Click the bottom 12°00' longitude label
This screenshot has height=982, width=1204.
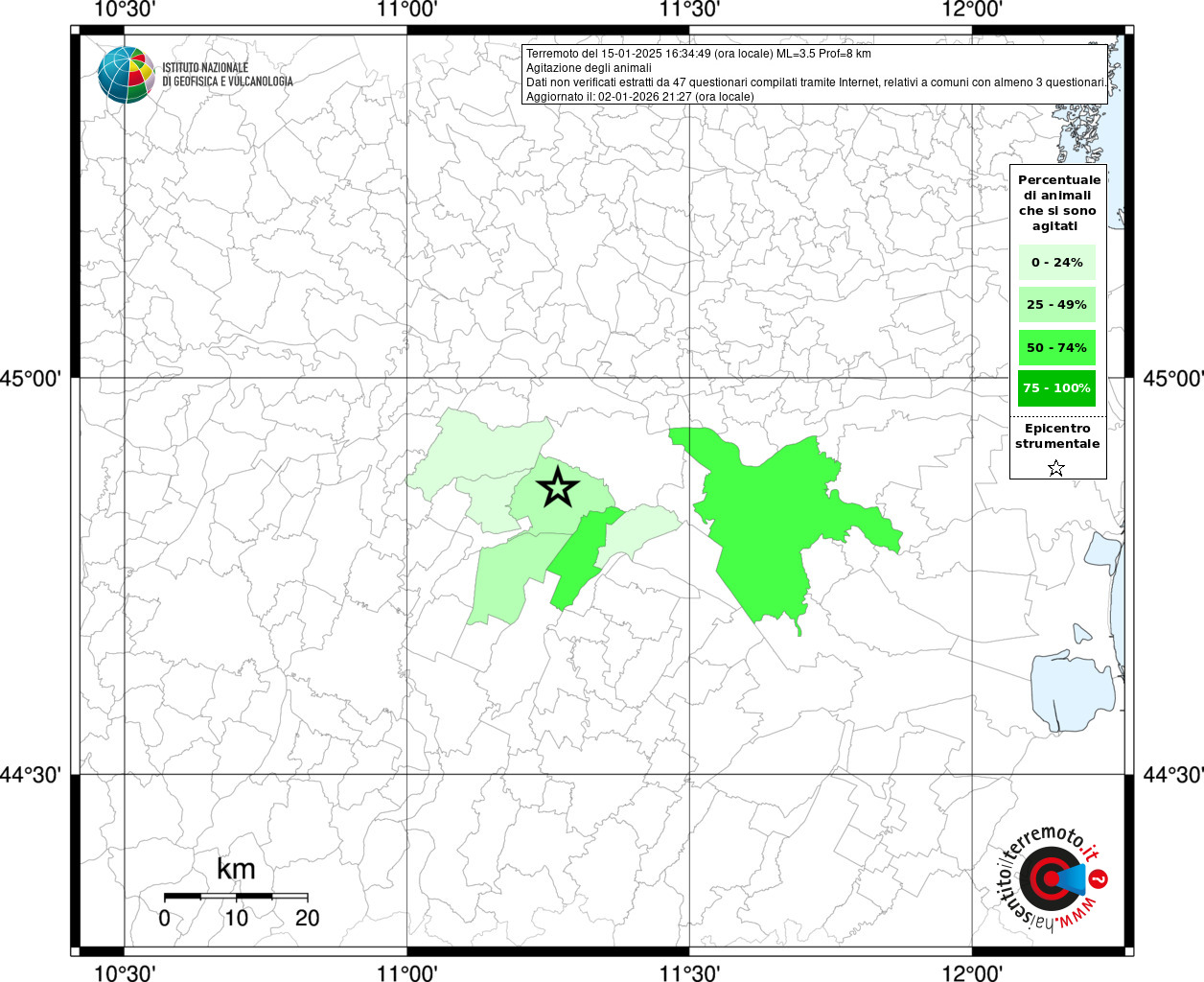point(972,973)
